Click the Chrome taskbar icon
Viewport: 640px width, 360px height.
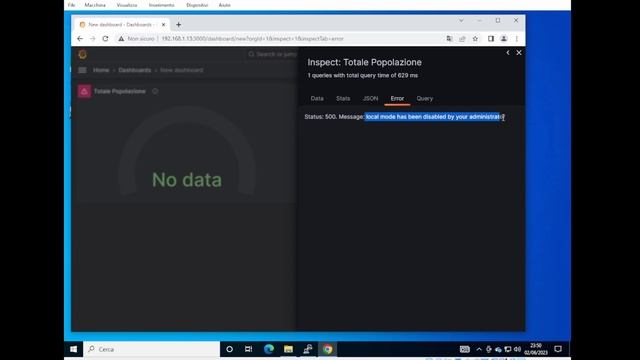(327, 349)
